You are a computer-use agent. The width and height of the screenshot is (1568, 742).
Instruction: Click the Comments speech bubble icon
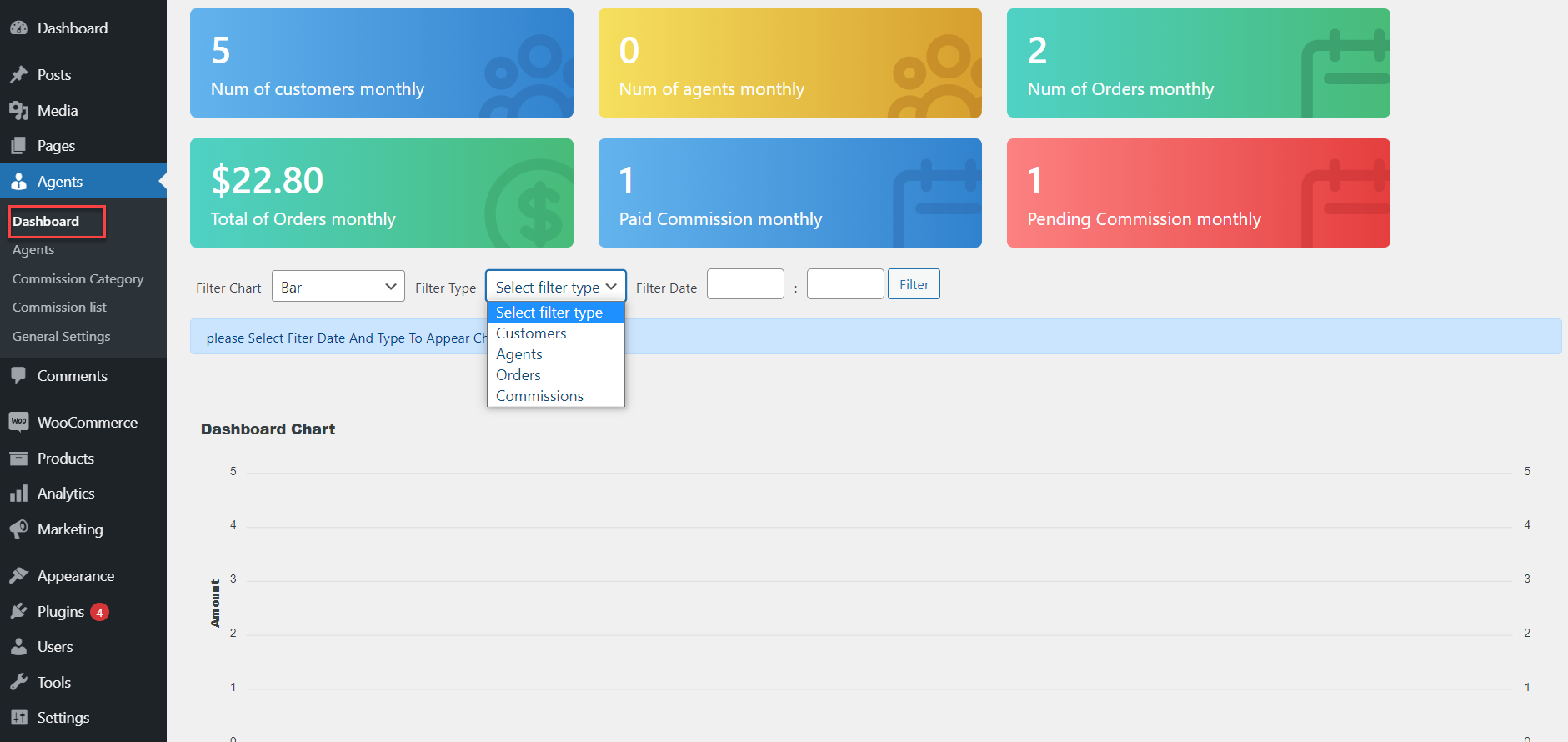(18, 376)
